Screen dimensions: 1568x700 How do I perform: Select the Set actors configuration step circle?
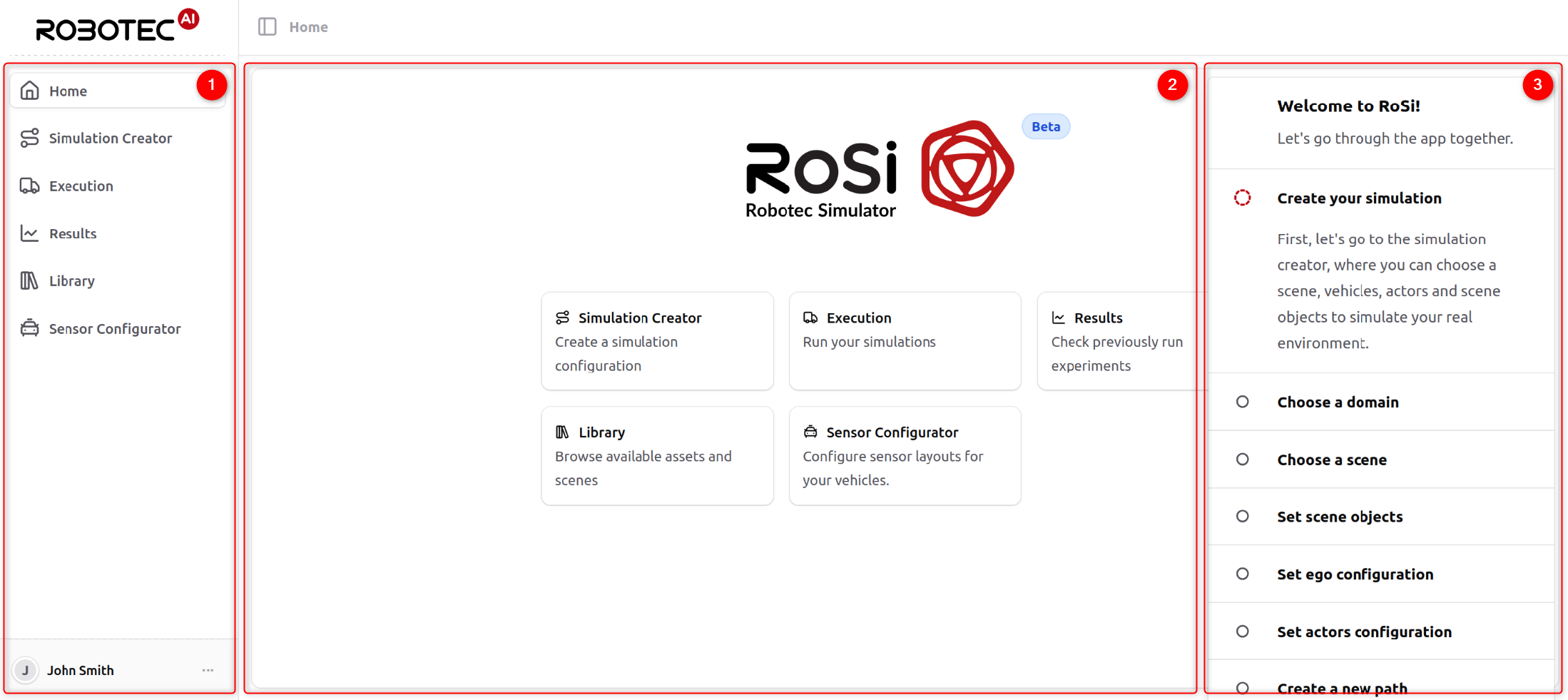coord(1243,631)
